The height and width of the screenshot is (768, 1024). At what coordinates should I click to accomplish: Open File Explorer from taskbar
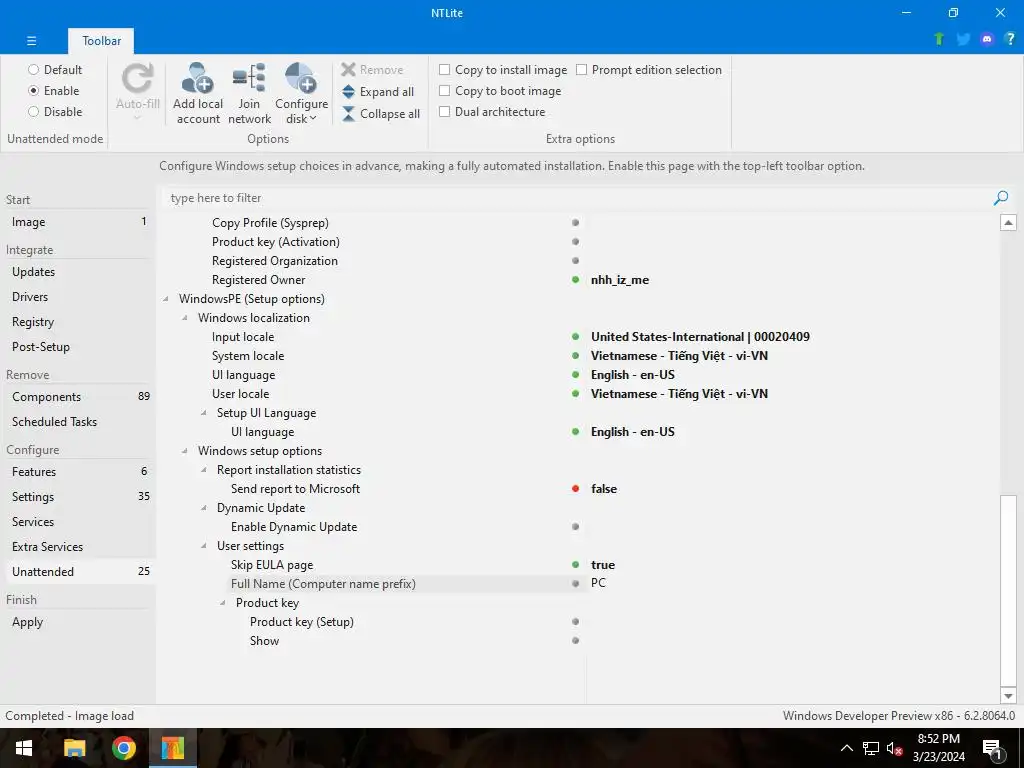point(74,748)
